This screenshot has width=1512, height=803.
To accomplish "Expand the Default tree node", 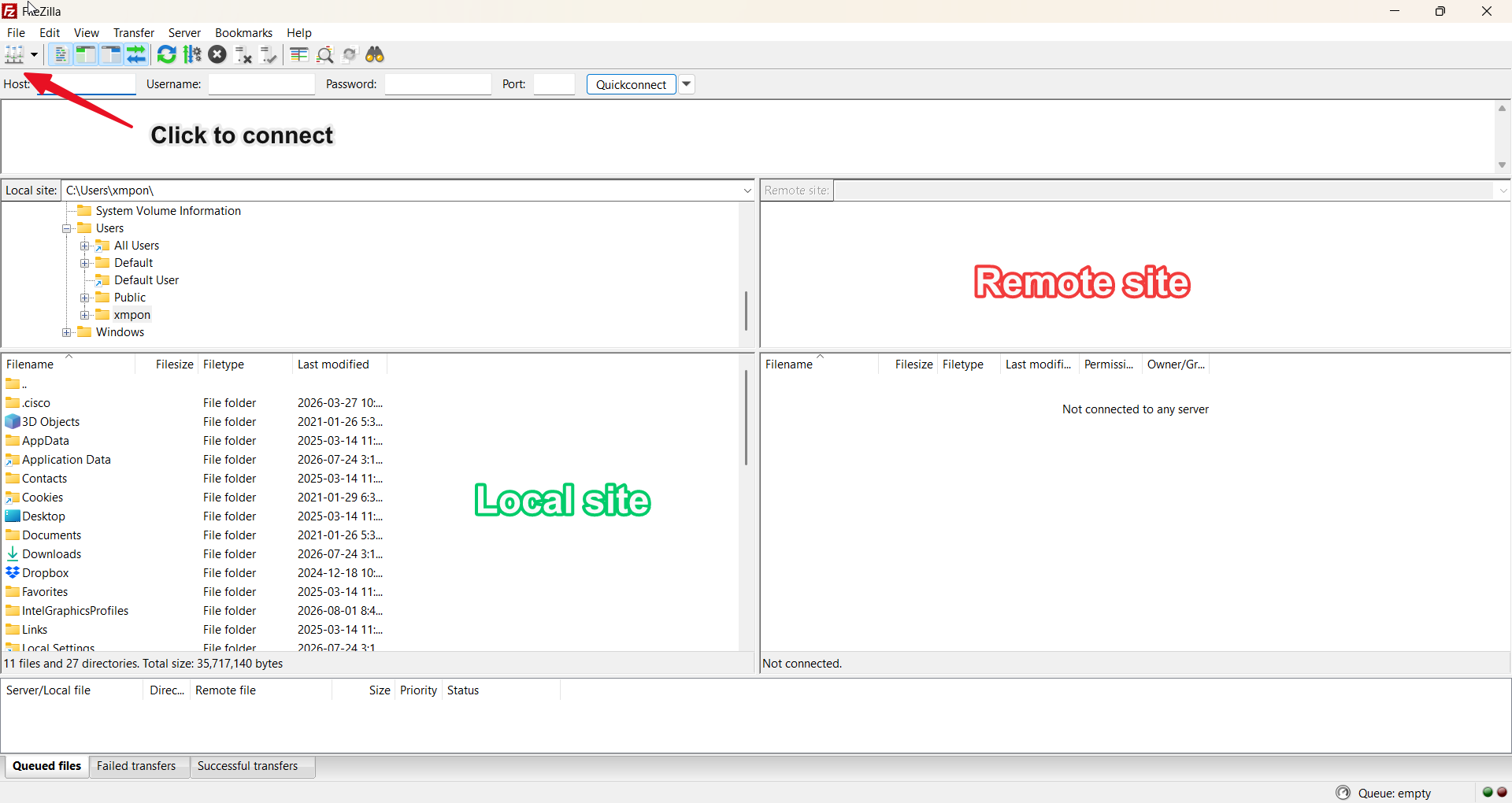I will [x=85, y=263].
